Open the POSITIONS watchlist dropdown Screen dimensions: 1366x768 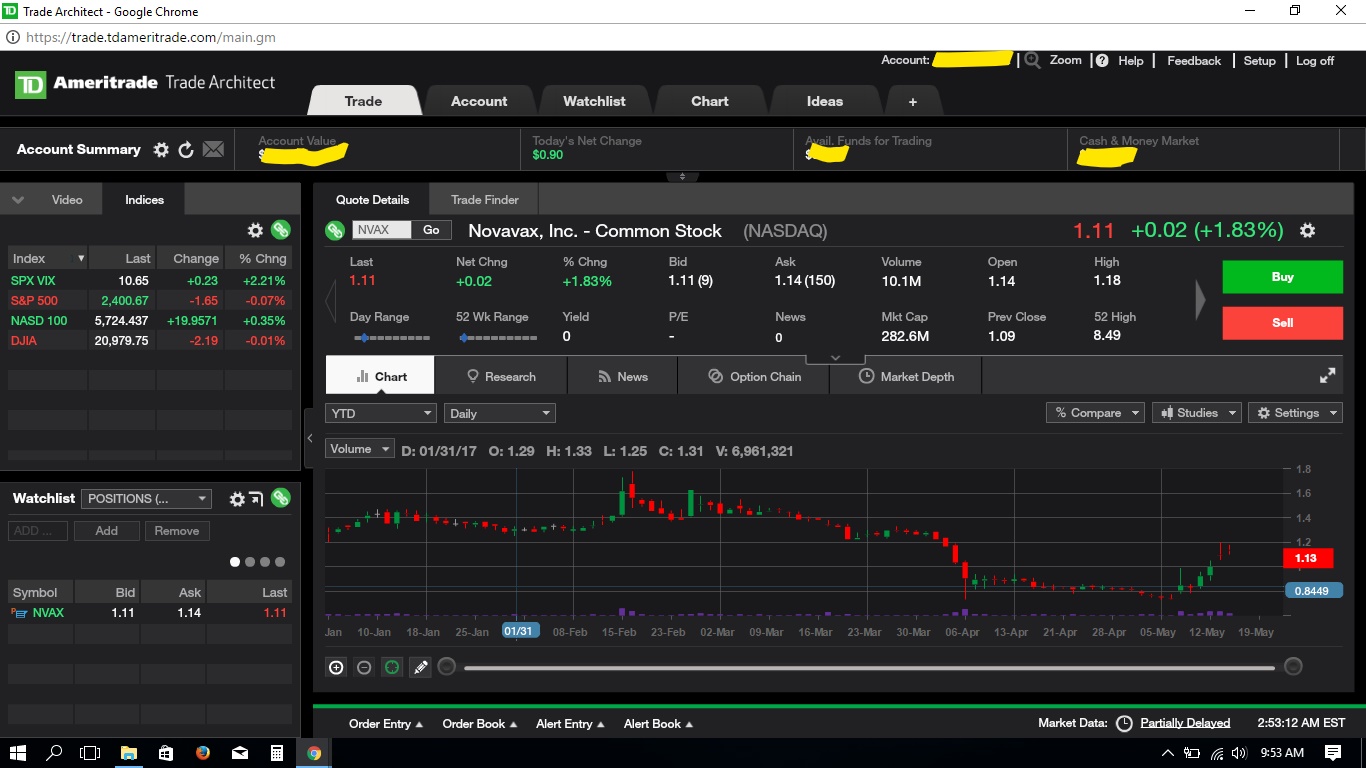(147, 499)
